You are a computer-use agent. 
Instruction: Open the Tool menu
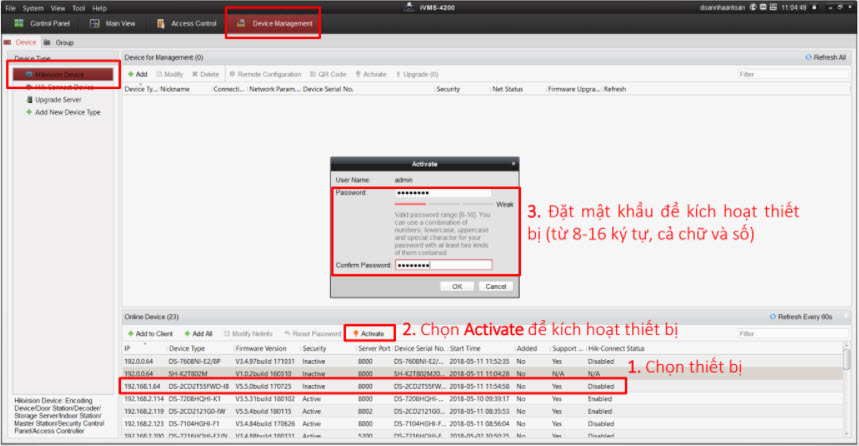[x=78, y=7]
